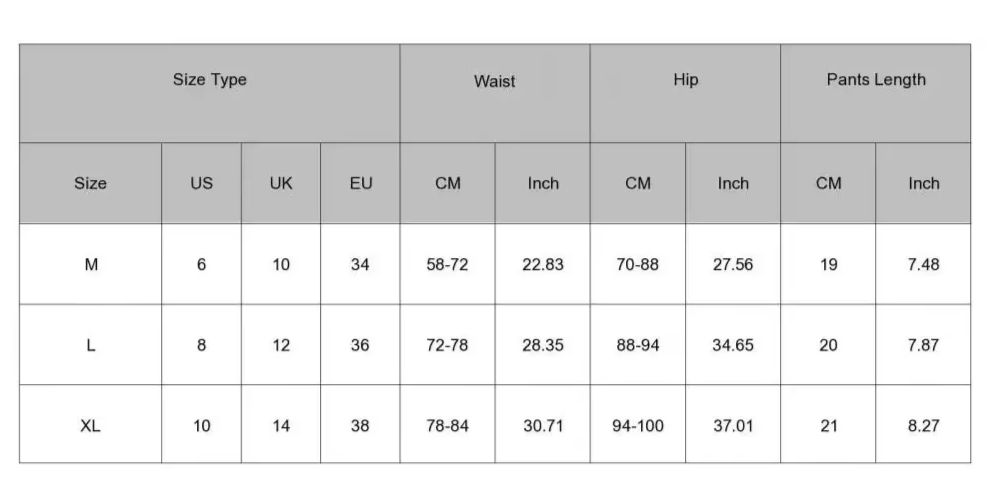Image resolution: width=992 pixels, height=504 pixels.
Task: Select the M size row label
Action: click(90, 264)
